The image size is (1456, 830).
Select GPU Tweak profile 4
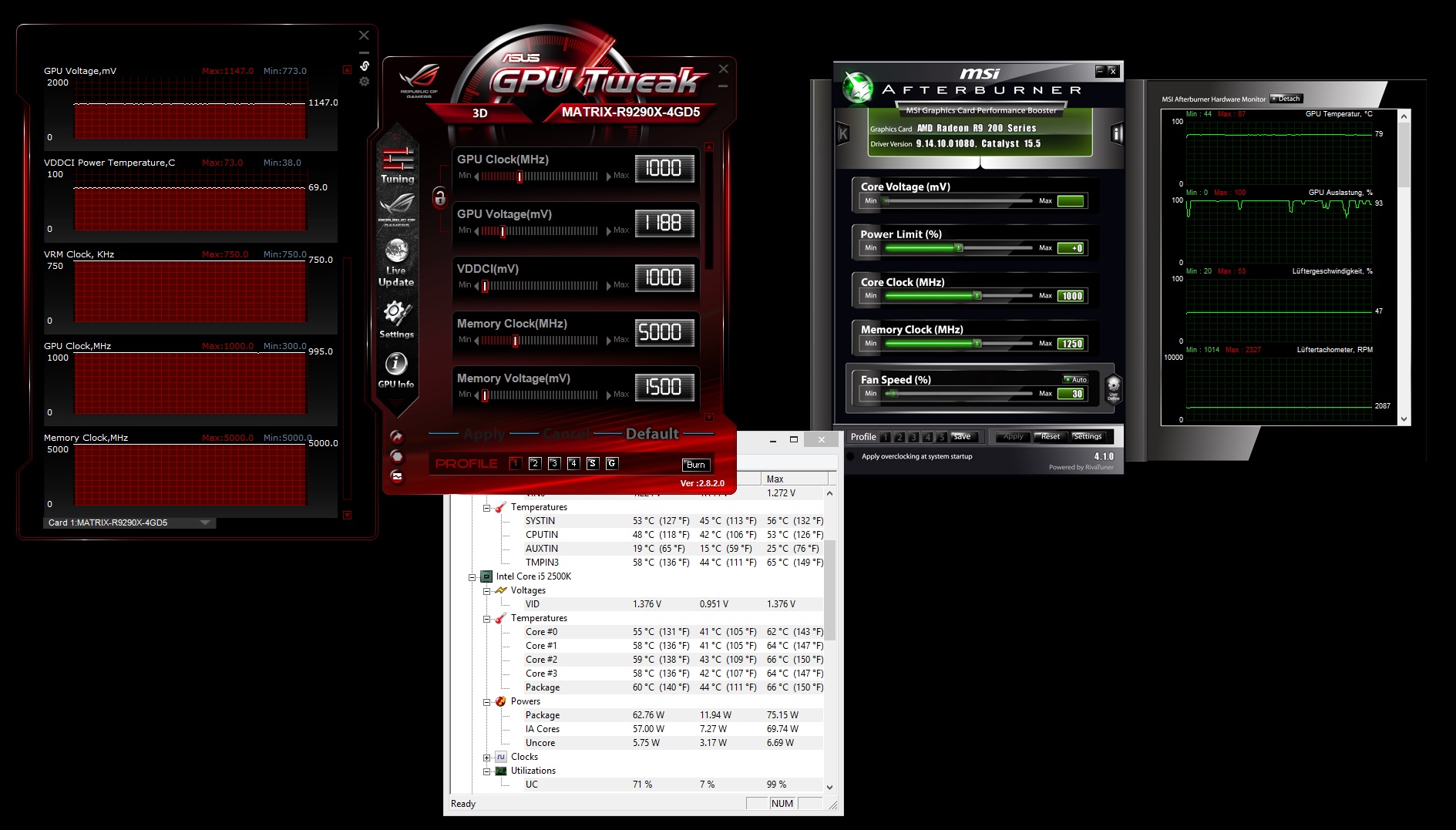(573, 463)
